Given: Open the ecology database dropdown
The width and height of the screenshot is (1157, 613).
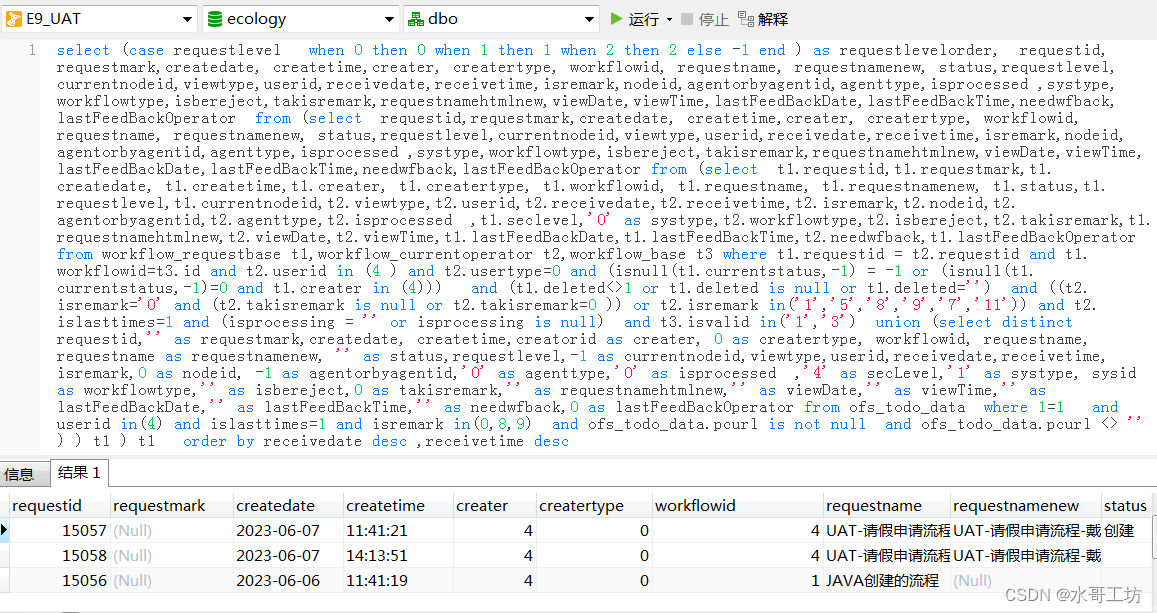Looking at the screenshot, I should (390, 17).
